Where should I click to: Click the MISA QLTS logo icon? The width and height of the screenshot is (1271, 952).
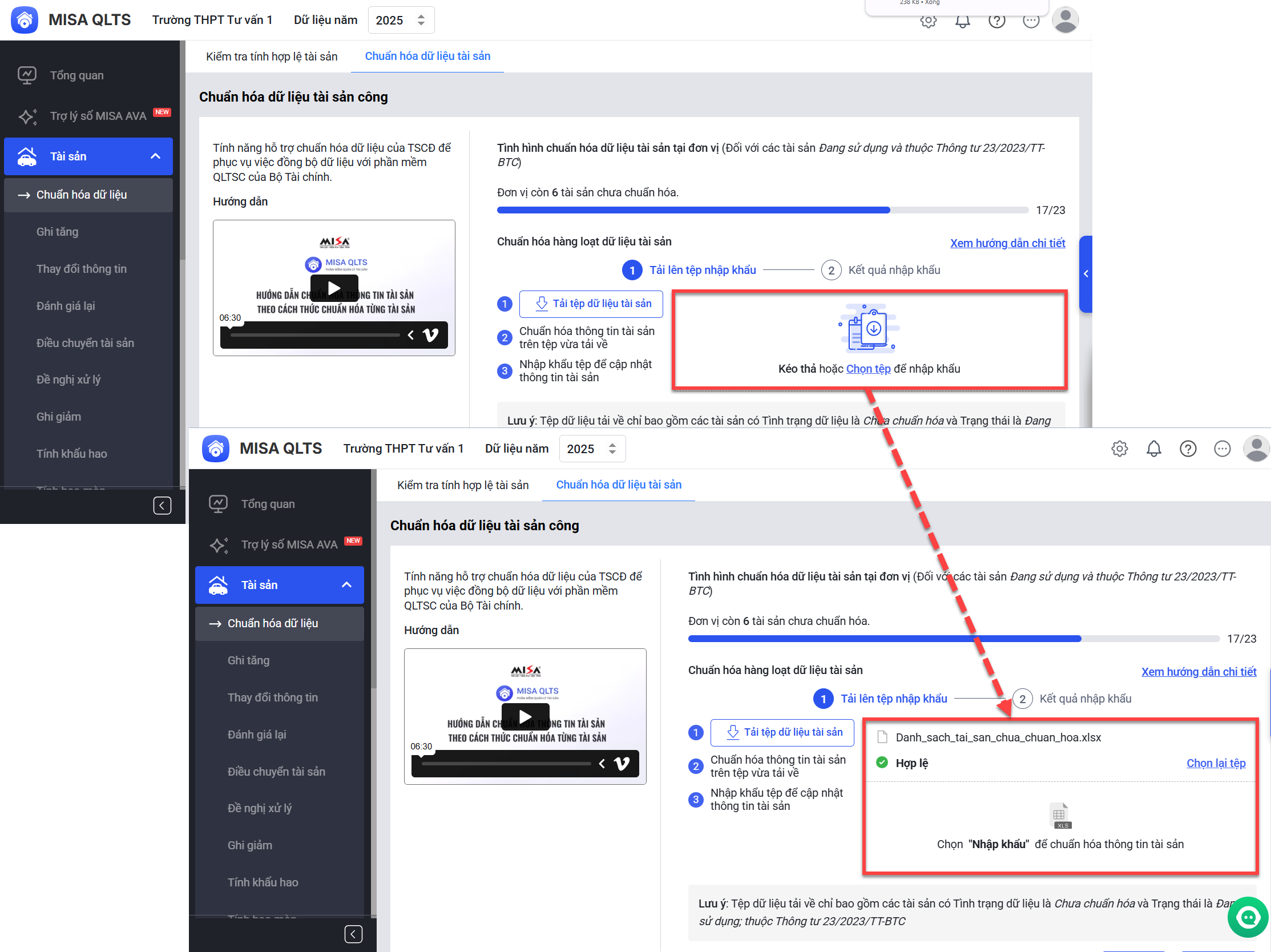216,449
